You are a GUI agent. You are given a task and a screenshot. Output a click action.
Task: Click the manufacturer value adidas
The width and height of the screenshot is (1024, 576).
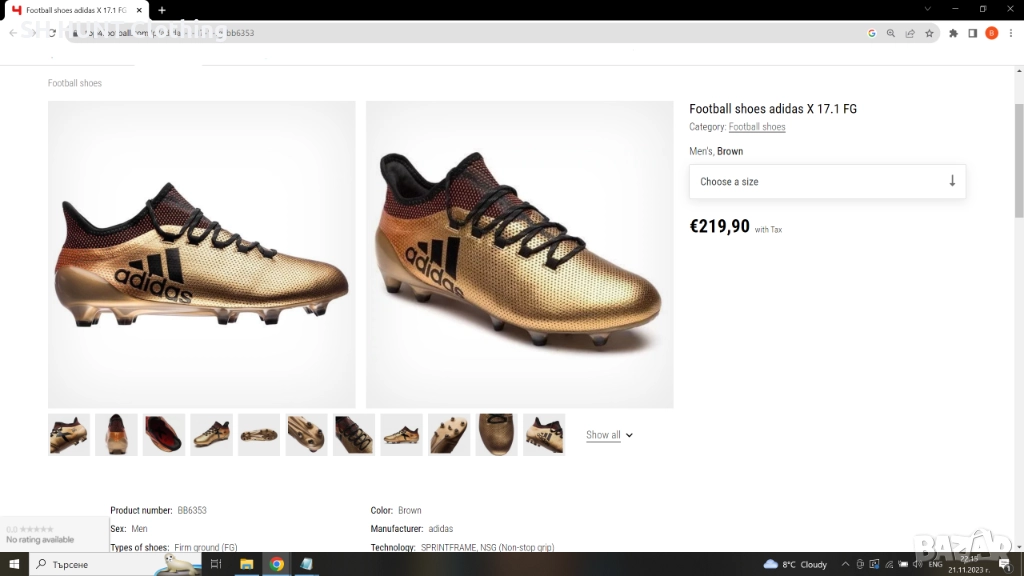[x=441, y=528]
